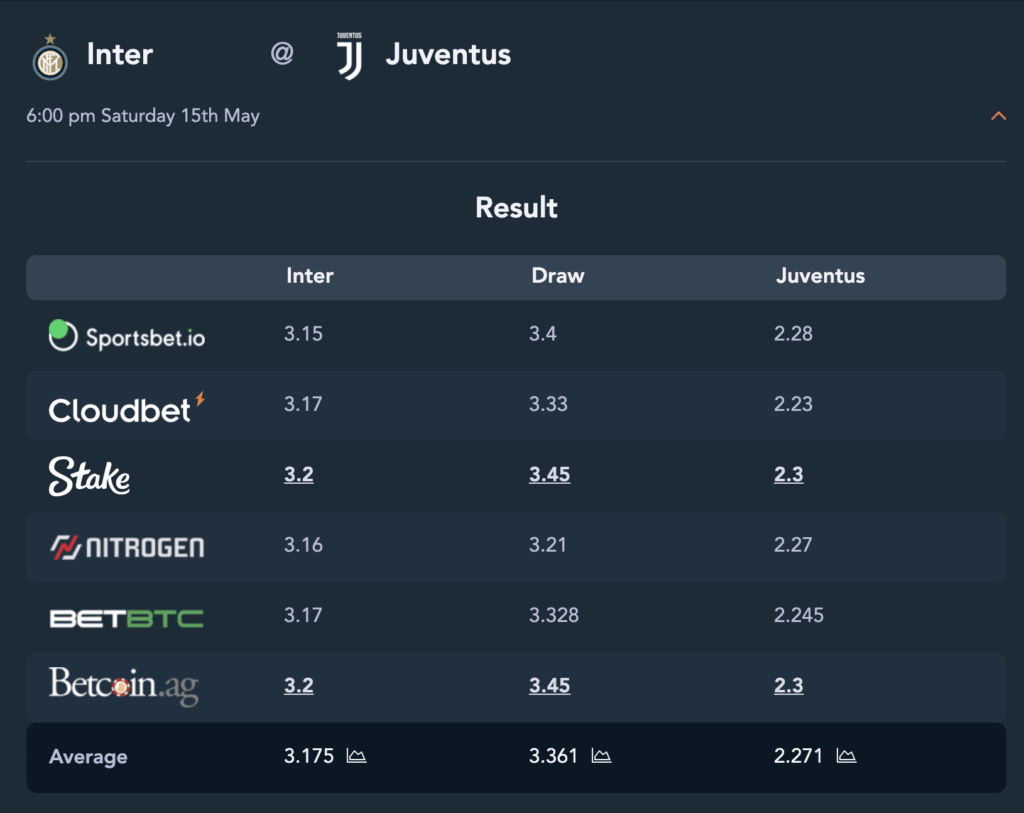Open the Nitrogen bookmaker logo
This screenshot has height=813, width=1024.
127,547
